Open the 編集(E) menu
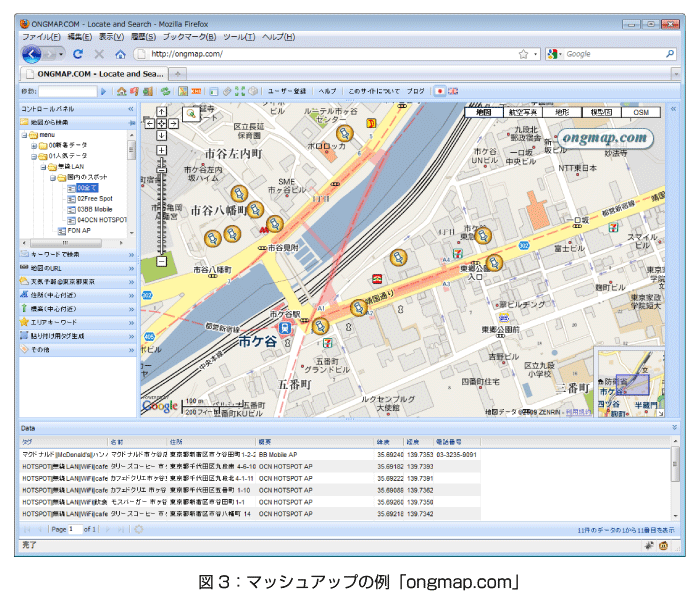The image size is (700, 604). coord(80,37)
